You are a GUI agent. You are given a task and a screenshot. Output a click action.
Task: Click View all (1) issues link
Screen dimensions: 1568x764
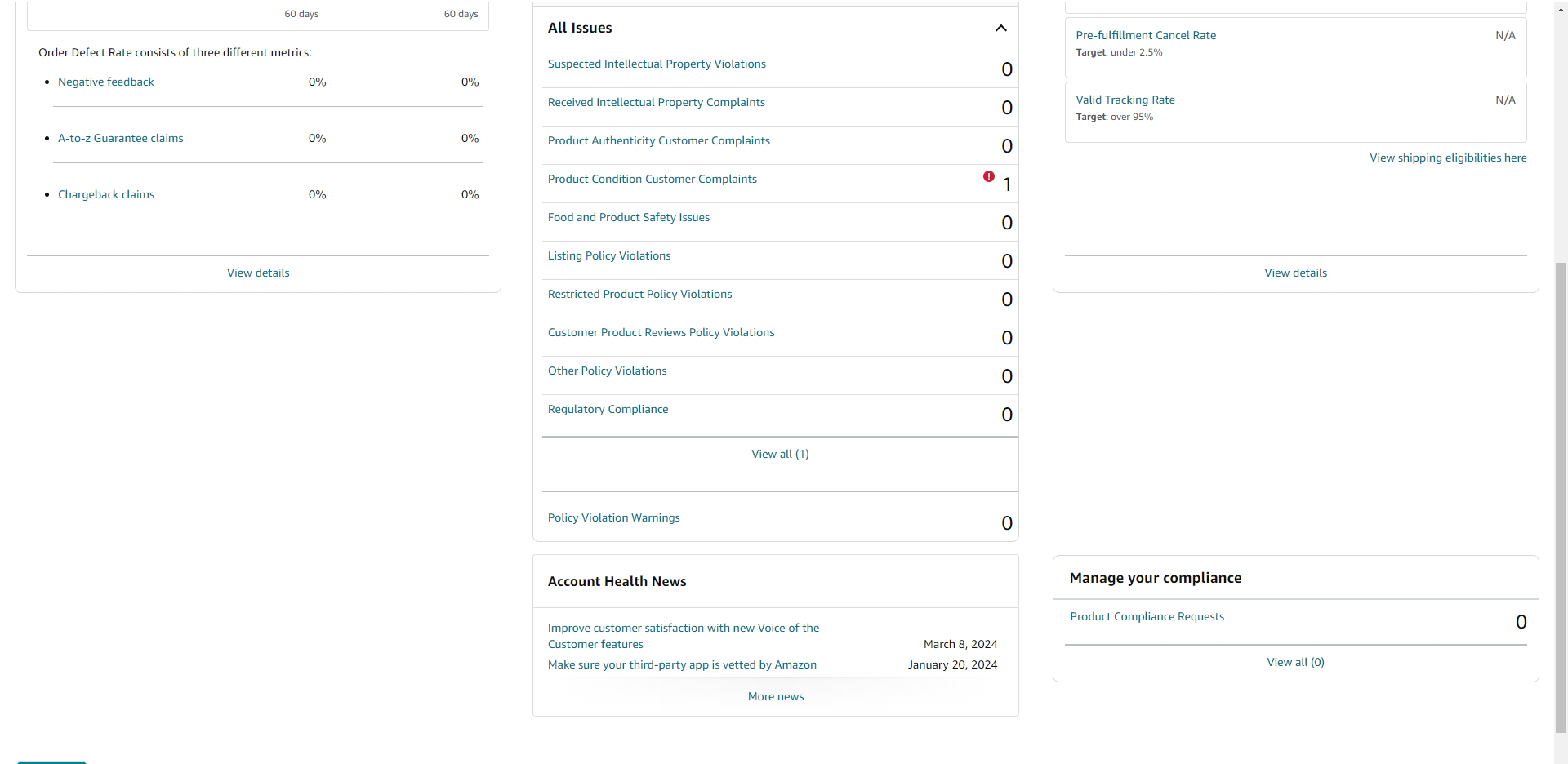(x=780, y=454)
